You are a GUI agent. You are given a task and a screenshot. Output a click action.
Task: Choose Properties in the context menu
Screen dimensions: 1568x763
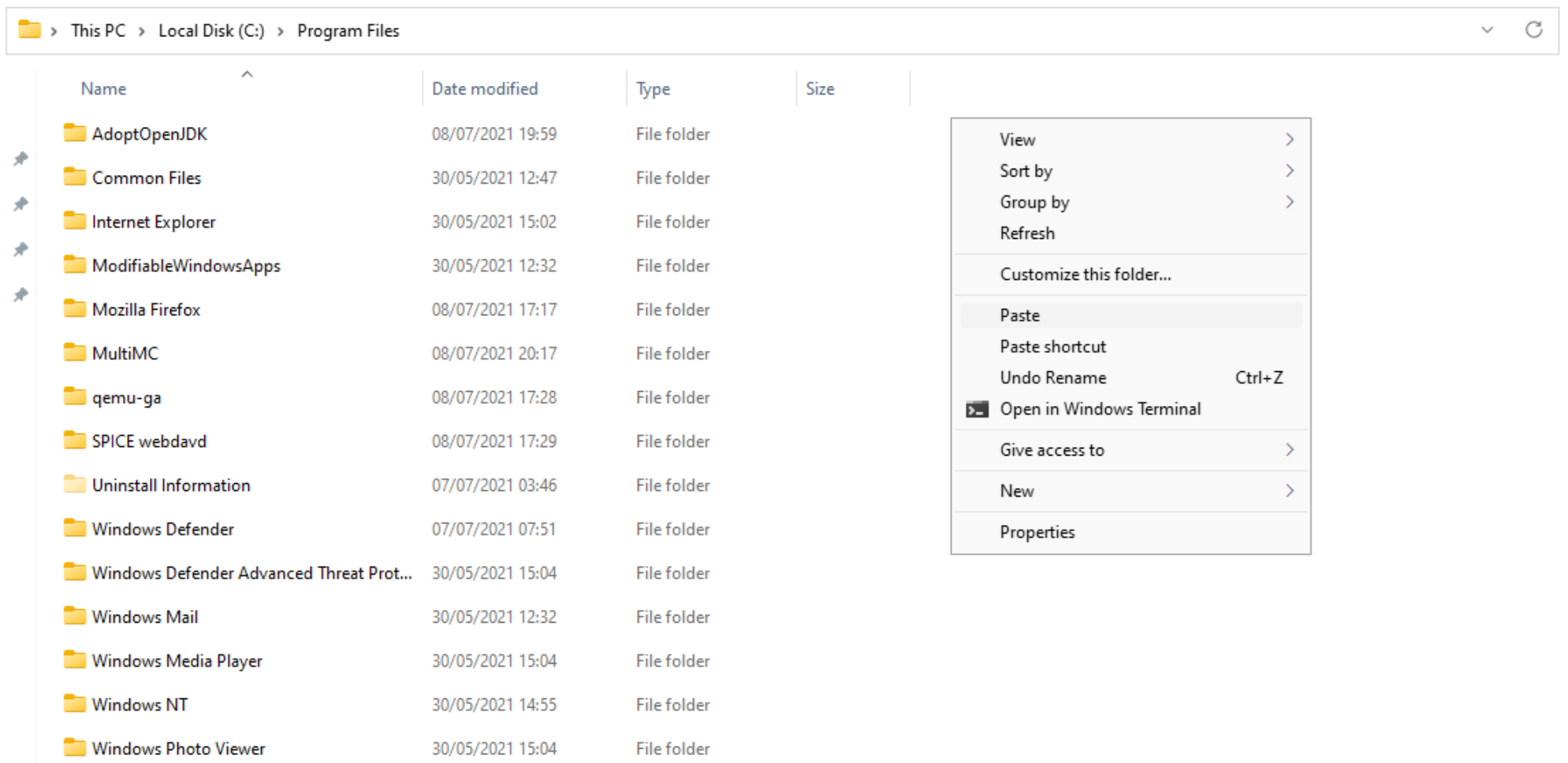pos(1037,532)
